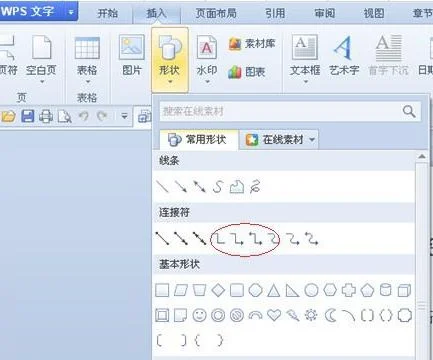Insert the Right Triangle shape

[292, 290]
